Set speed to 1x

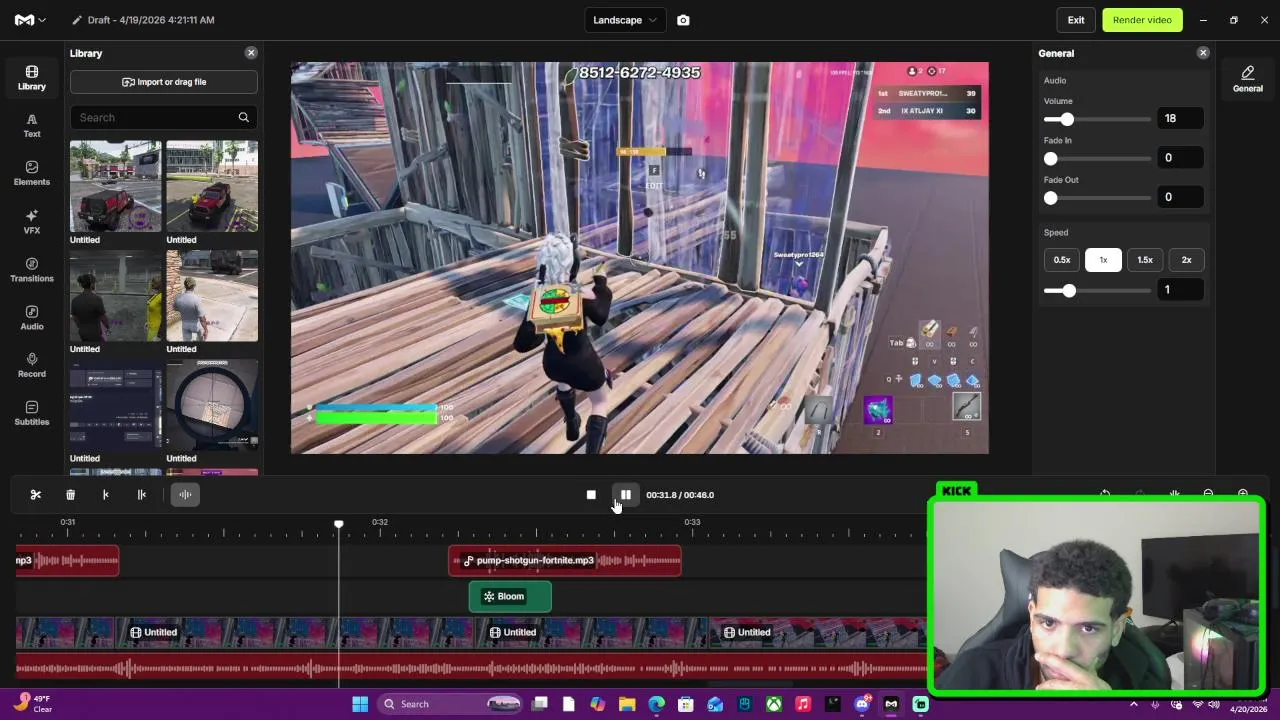1103,260
